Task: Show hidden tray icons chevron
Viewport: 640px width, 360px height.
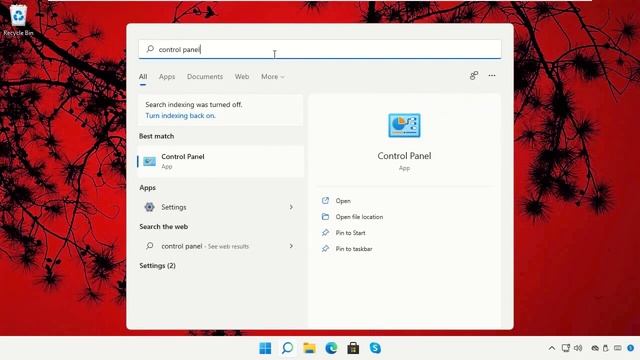Action: (552, 348)
